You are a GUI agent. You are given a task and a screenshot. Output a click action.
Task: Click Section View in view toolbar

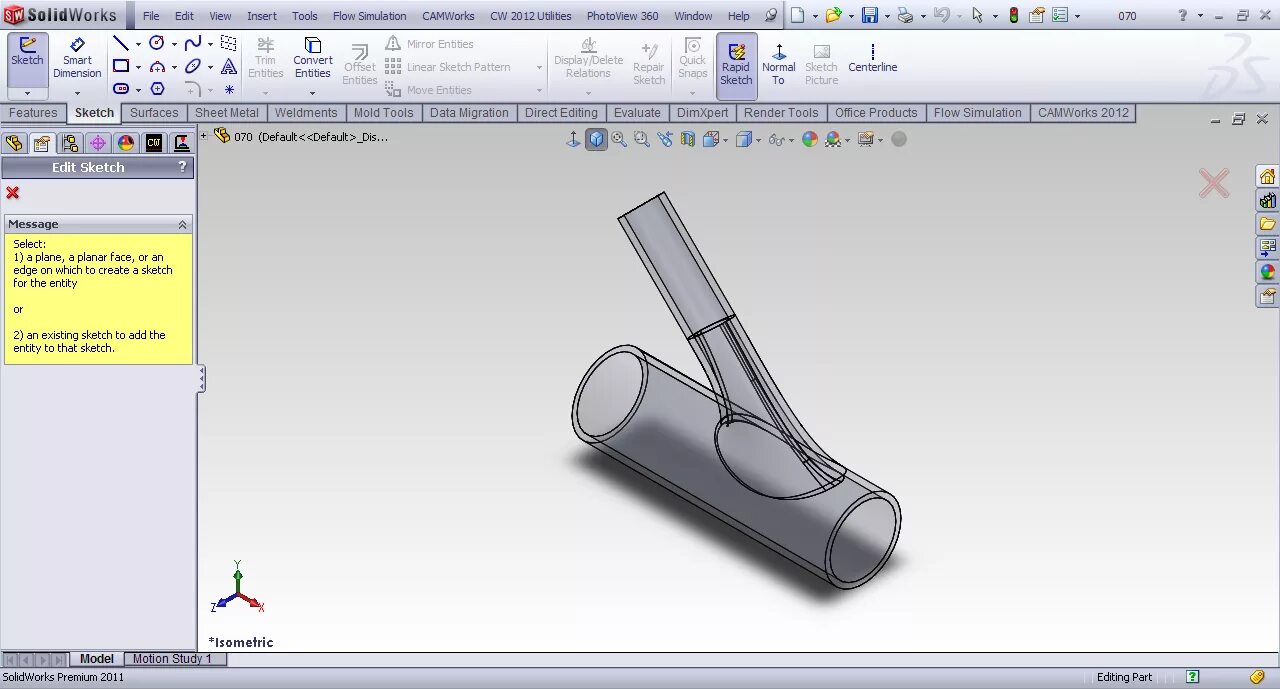(x=688, y=139)
